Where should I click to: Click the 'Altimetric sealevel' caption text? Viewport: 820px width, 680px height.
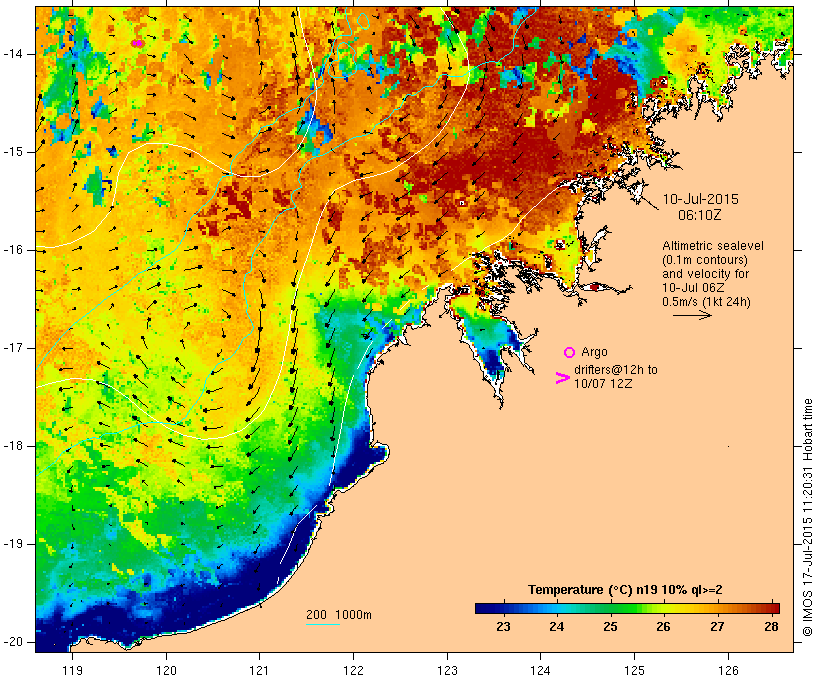pyautogui.click(x=713, y=246)
